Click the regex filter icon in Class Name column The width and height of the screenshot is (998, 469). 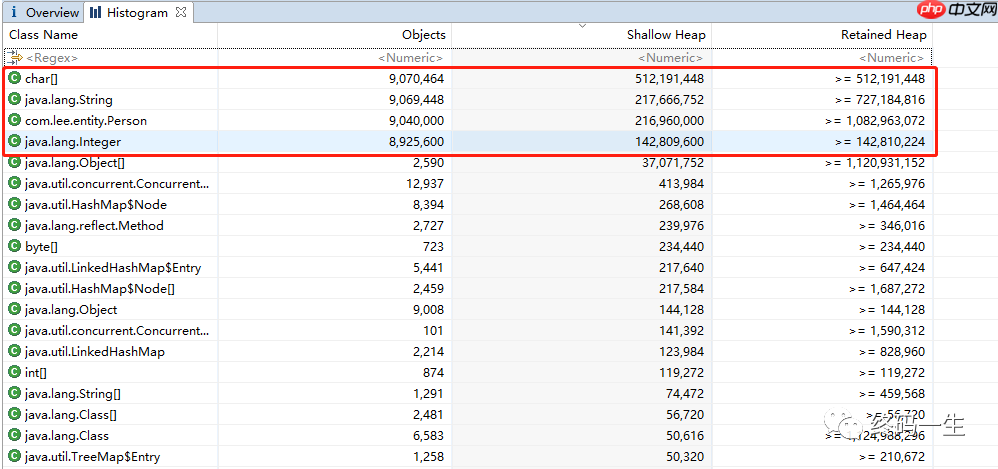[15, 58]
